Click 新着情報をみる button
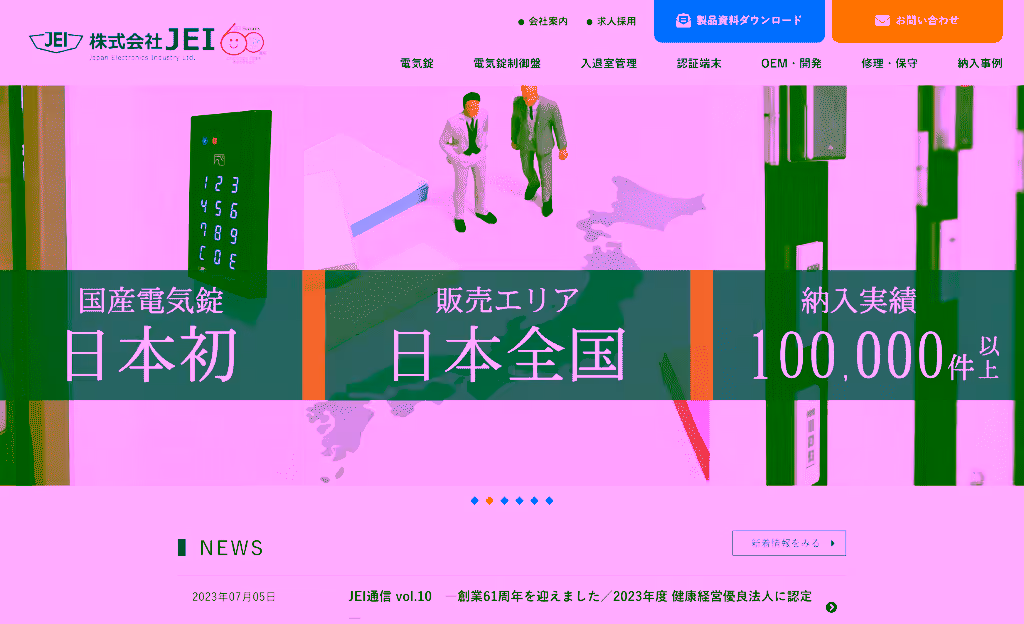Viewport: 1024px width, 624px height. [x=789, y=543]
